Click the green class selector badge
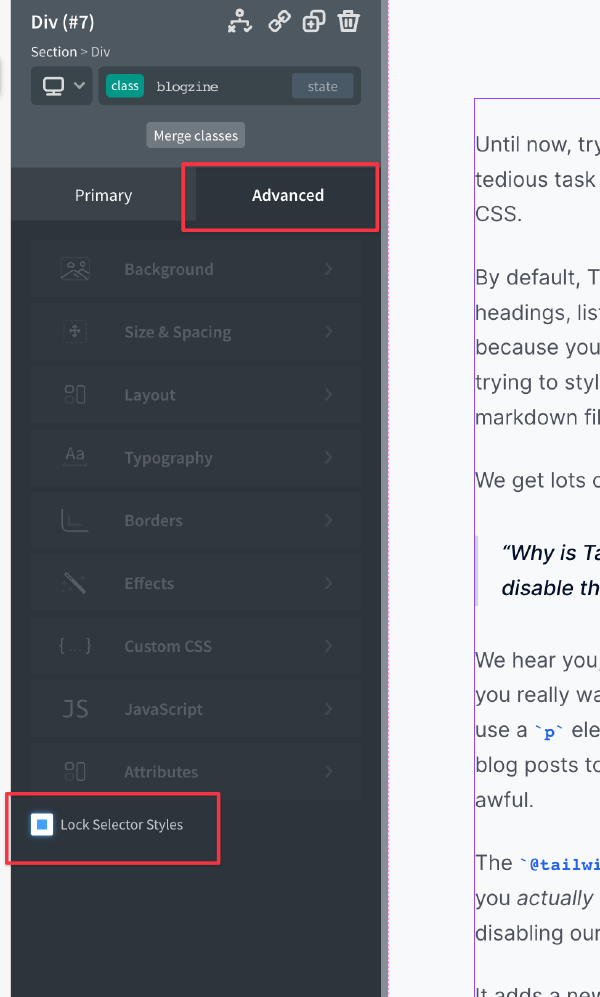Viewport: 600px width, 997px height. coord(125,86)
